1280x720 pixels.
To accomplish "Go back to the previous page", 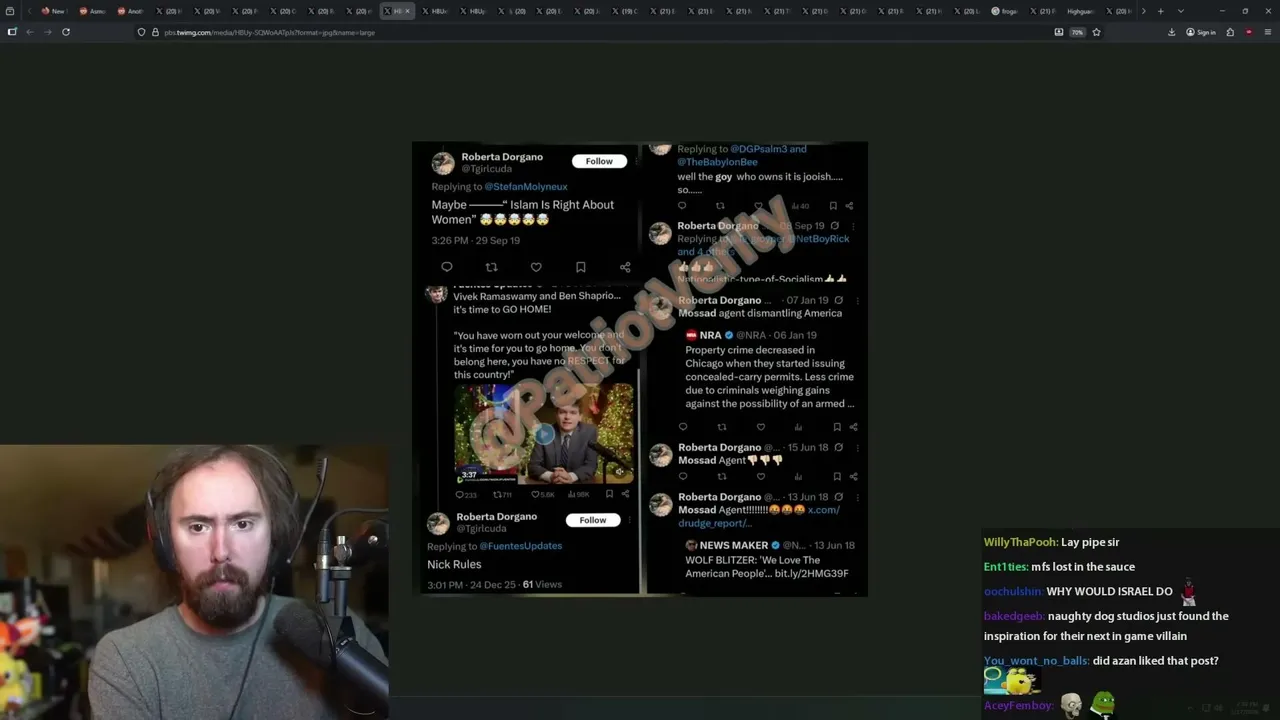I will pos(29,32).
